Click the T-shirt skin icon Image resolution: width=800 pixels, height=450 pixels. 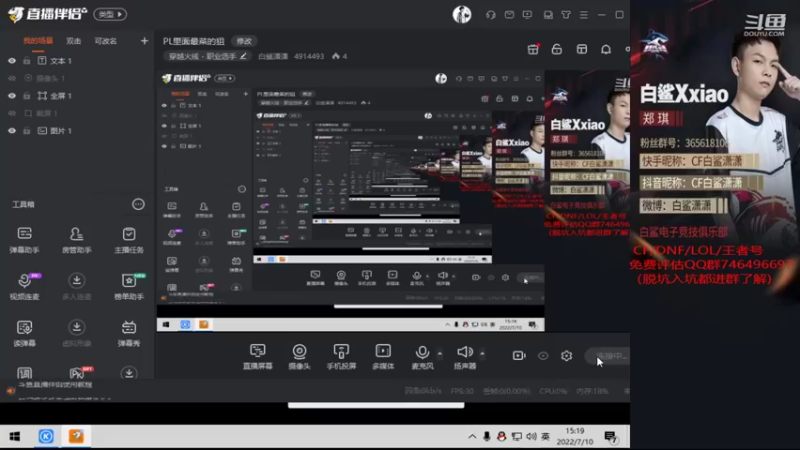[x=566, y=15]
